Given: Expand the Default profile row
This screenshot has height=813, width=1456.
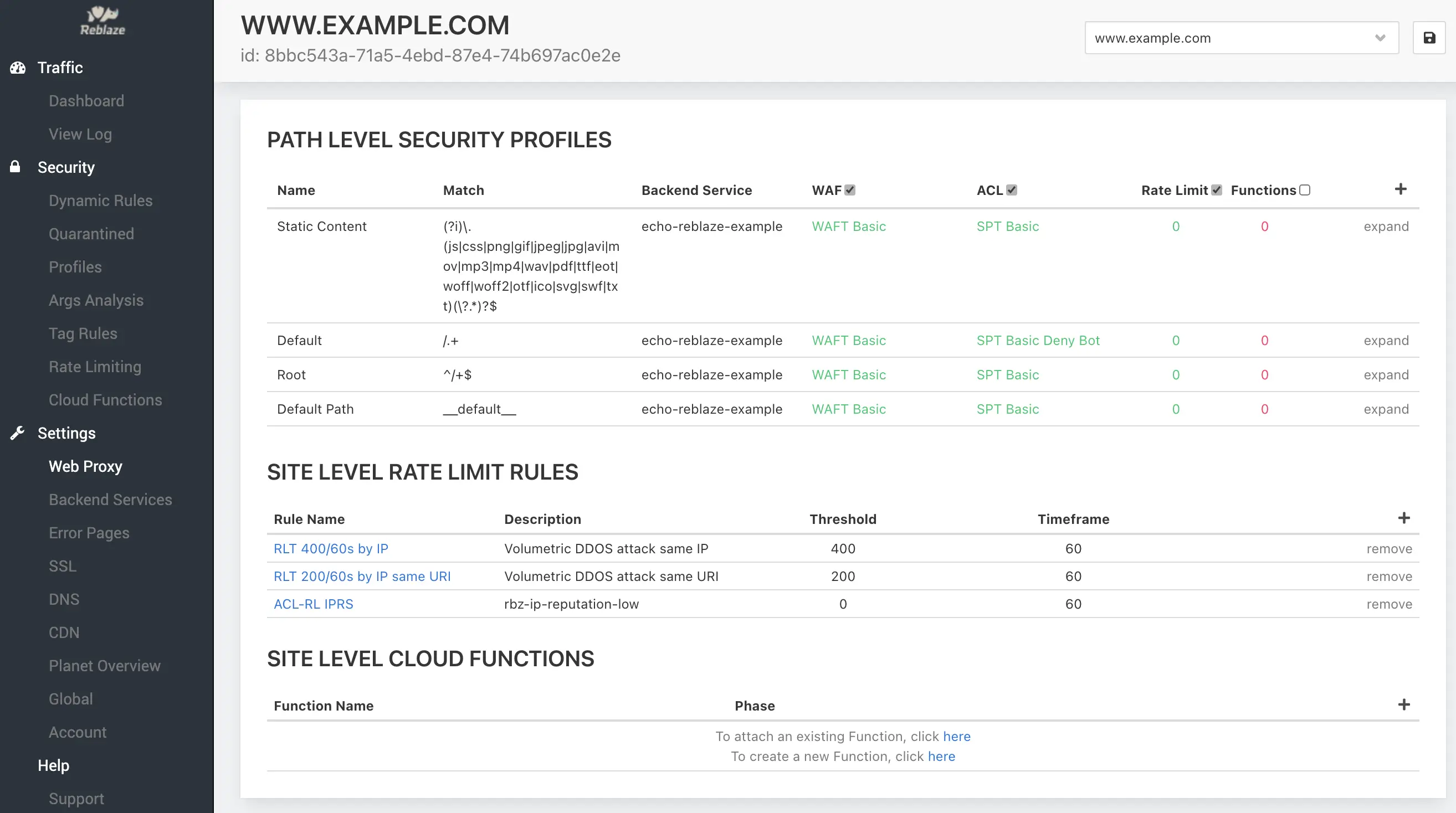Looking at the screenshot, I should 1386,341.
